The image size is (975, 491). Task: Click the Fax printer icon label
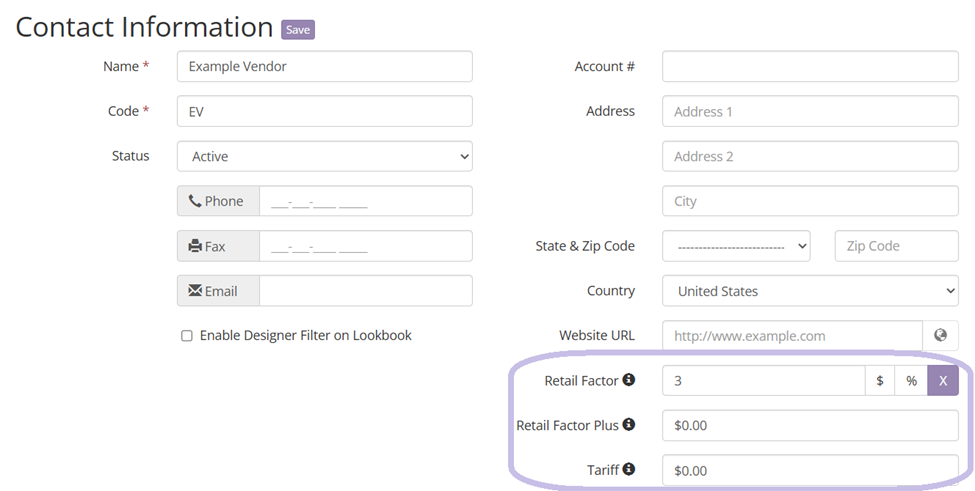coord(218,246)
